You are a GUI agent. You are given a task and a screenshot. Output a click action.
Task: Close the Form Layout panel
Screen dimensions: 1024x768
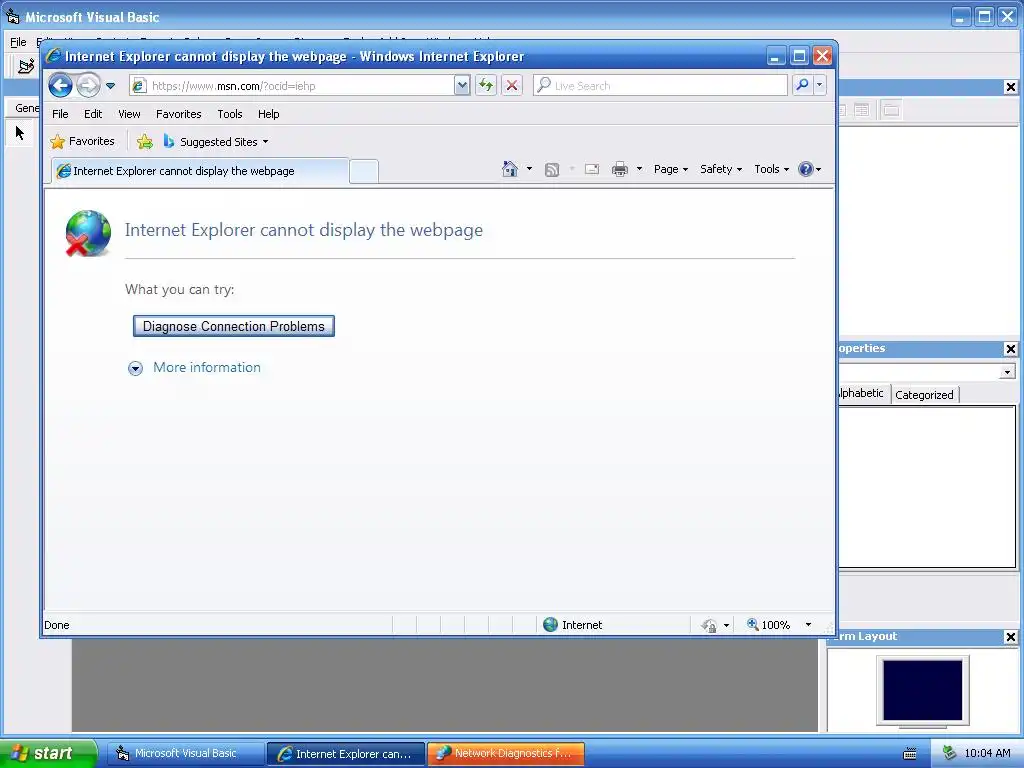click(1010, 637)
